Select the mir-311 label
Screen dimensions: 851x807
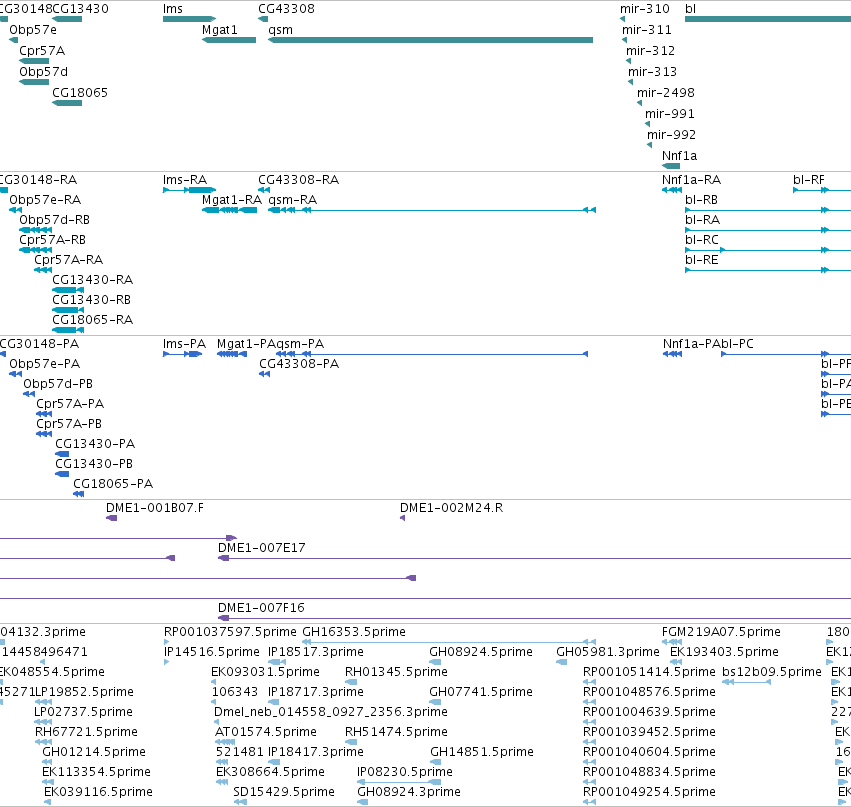click(647, 30)
